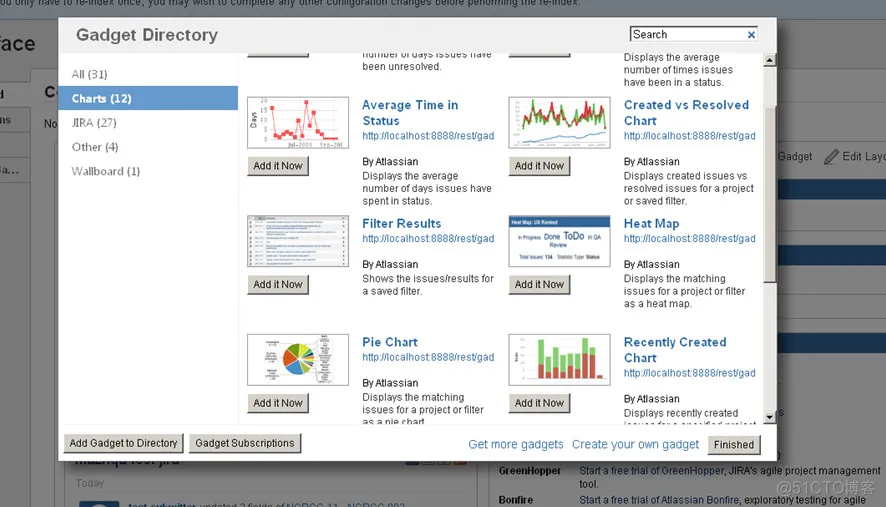Open the Recently Created Chart title link
Image resolution: width=886 pixels, height=507 pixels.
point(675,350)
